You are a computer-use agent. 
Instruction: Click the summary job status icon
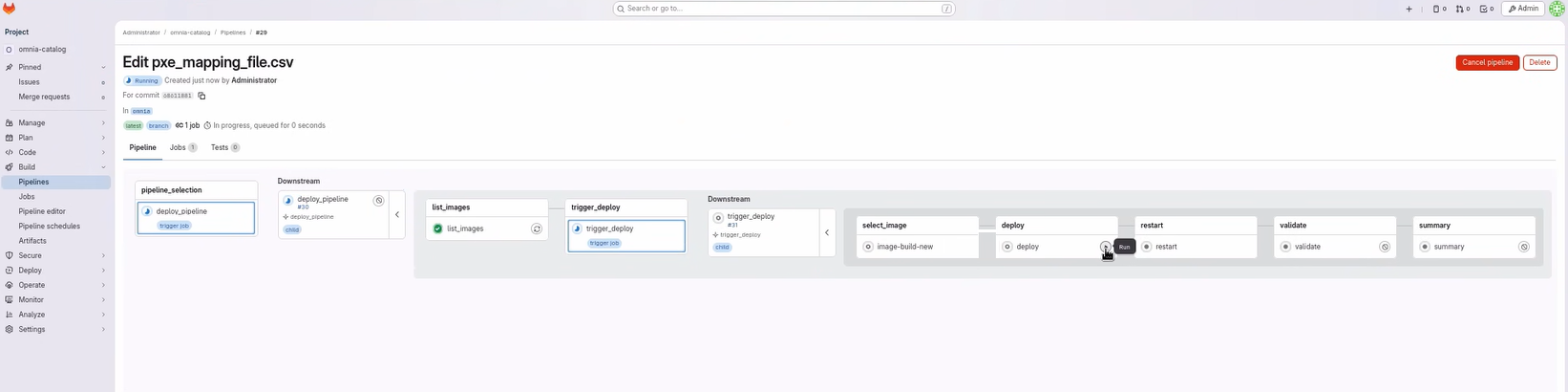pos(1426,247)
